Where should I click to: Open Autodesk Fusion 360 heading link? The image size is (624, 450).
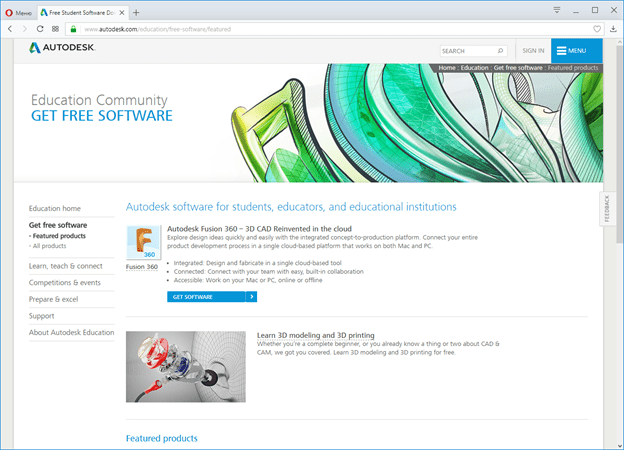(259, 229)
